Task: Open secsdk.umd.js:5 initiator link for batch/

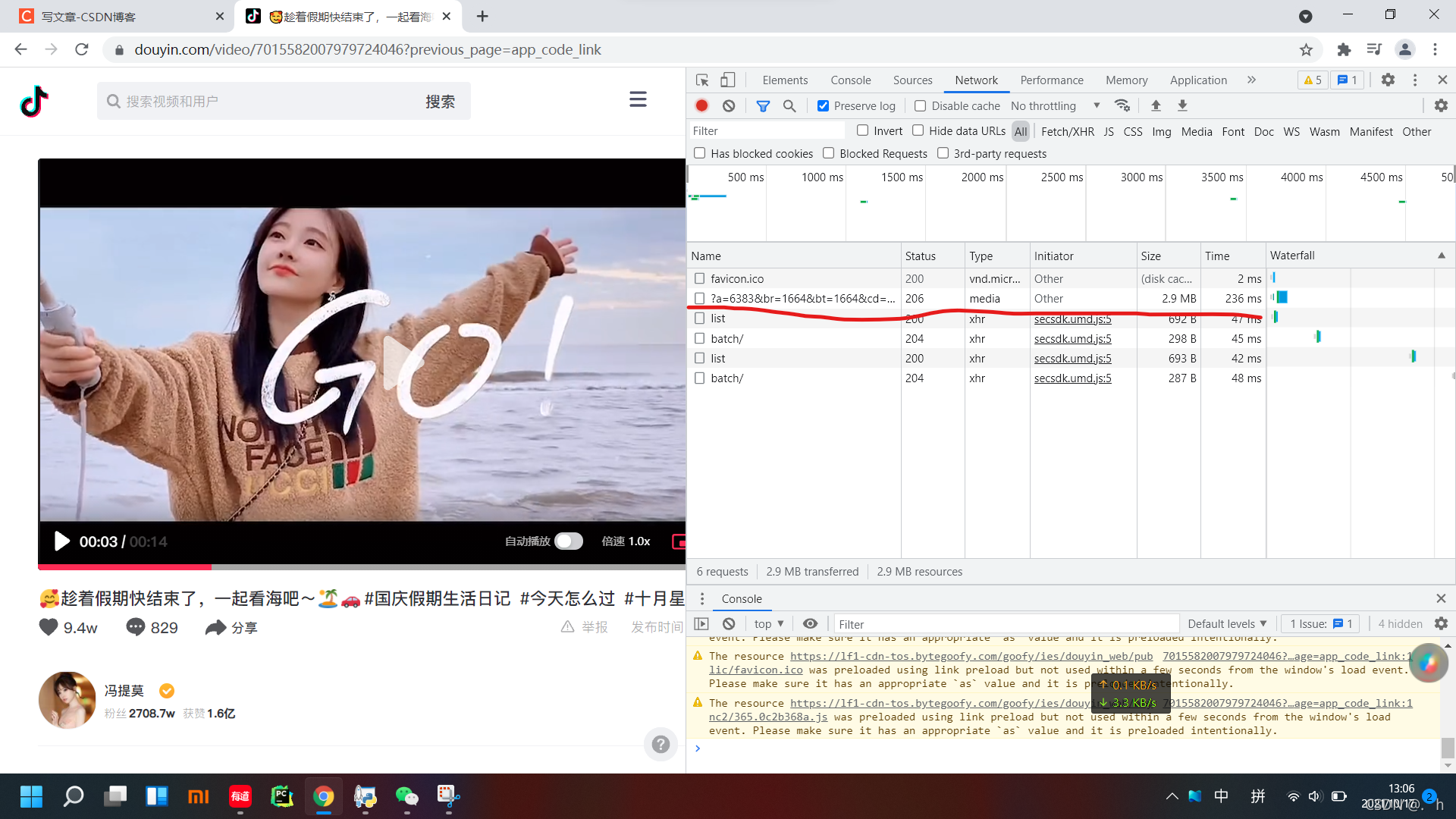Action: (x=1072, y=339)
